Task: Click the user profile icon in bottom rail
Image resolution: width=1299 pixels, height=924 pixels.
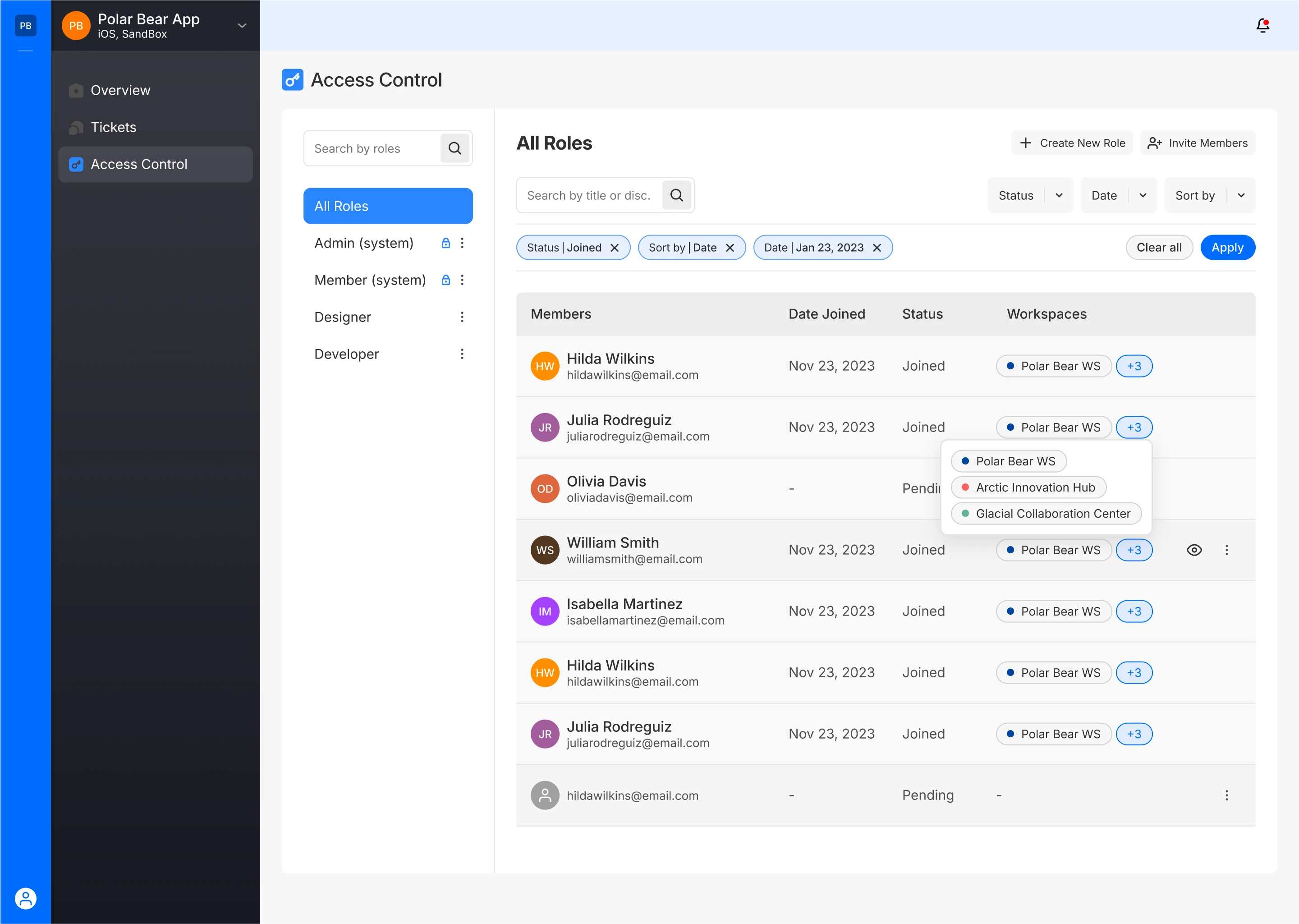Action: coord(26,898)
